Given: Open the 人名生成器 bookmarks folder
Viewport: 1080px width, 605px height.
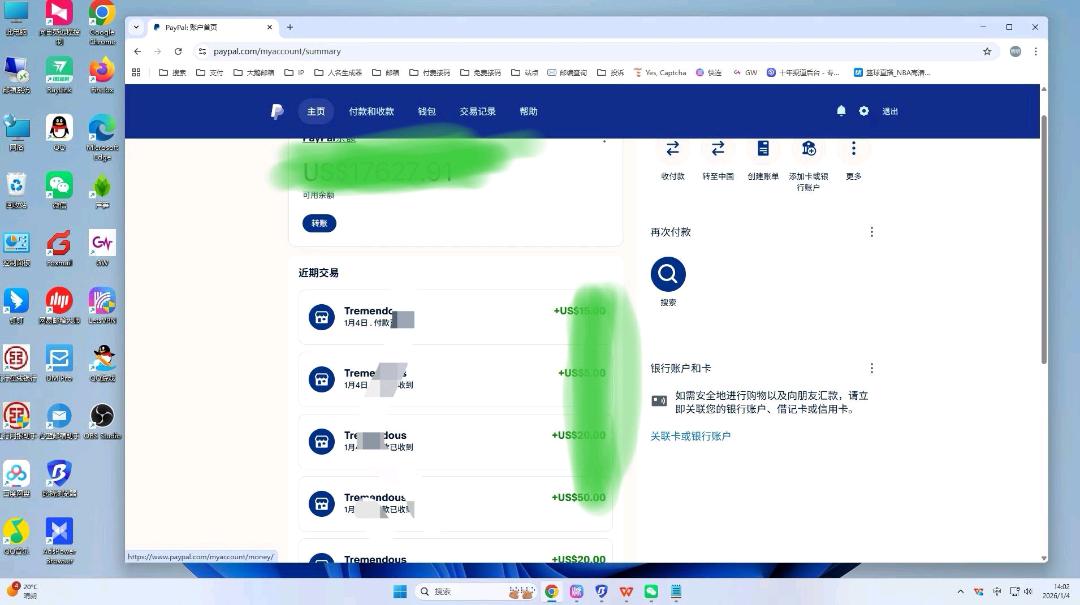Looking at the screenshot, I should 338,72.
